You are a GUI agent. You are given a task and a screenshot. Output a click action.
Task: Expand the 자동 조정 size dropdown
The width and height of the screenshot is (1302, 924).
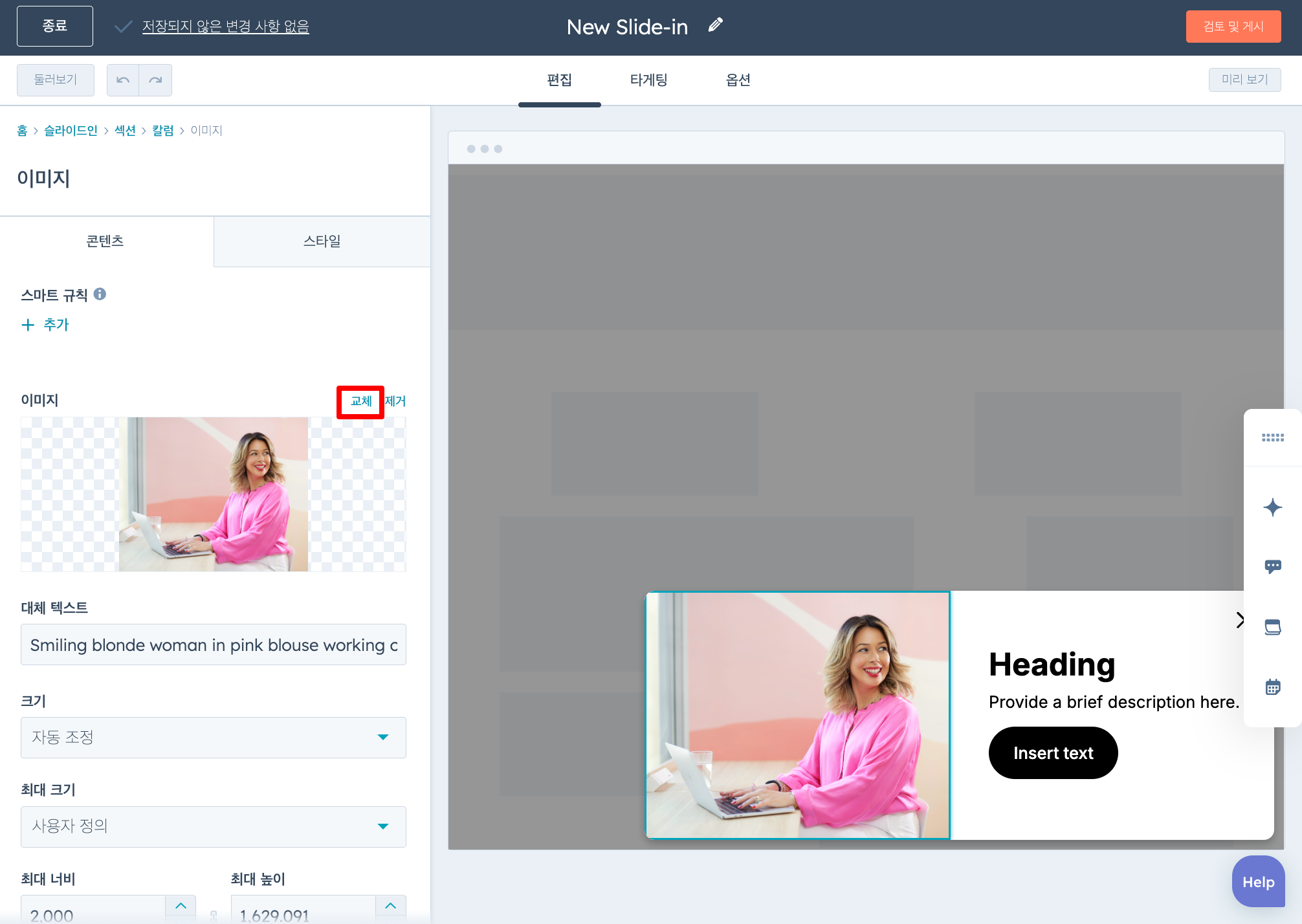click(214, 737)
